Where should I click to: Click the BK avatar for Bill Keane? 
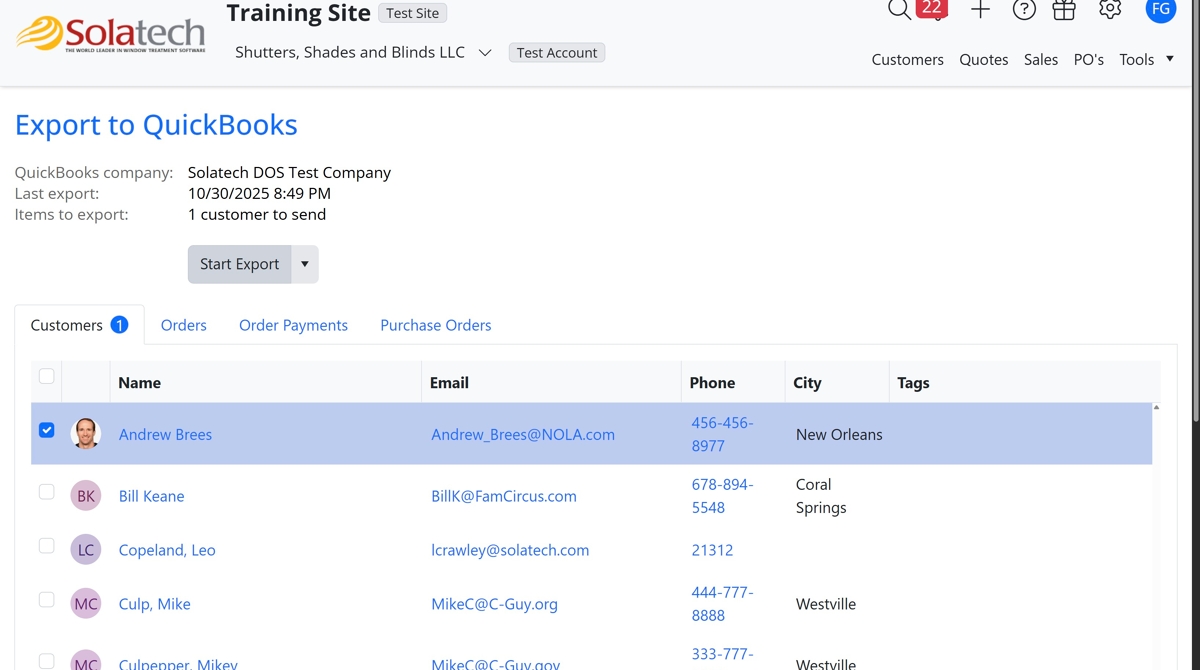coord(86,496)
